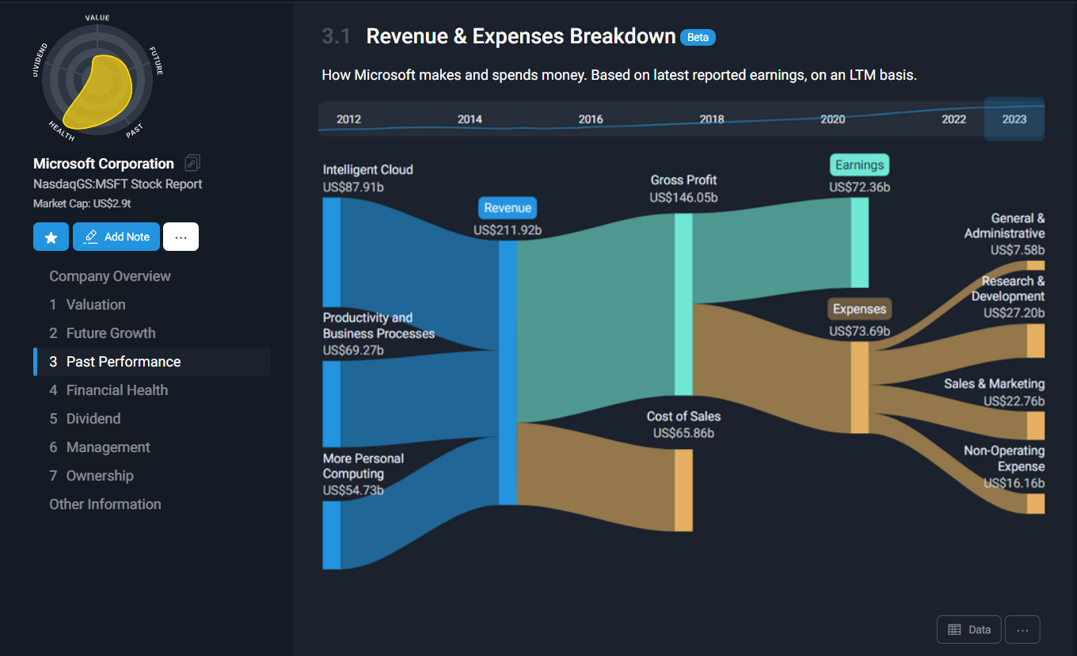Click the Revenue & Expenses Breakdown heading
Viewport: 1077px width, 656px height.
(x=521, y=36)
